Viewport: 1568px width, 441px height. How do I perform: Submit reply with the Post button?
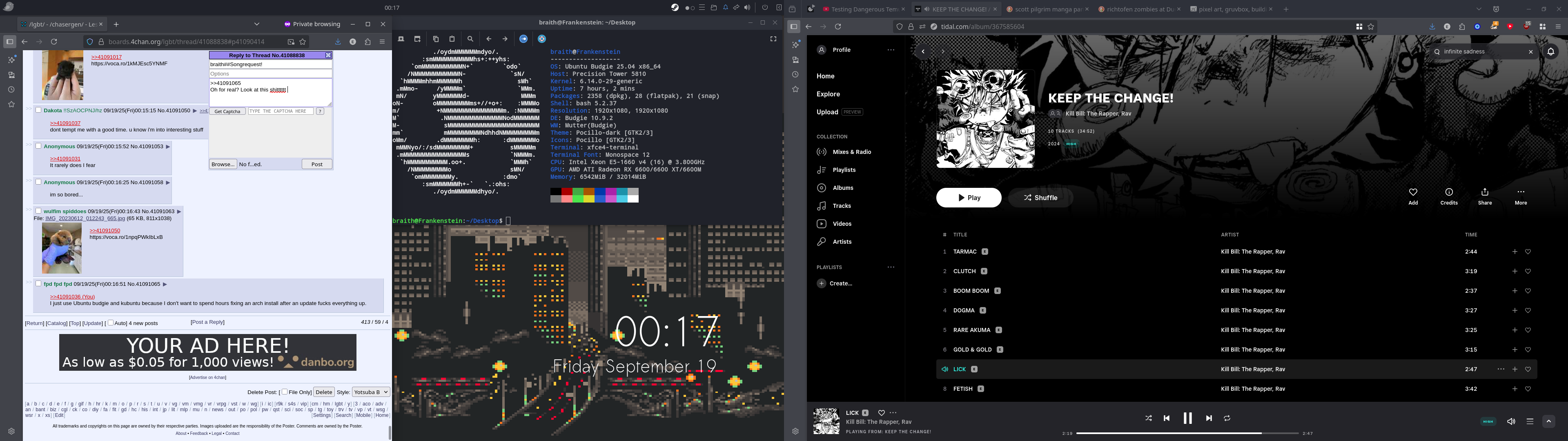coord(316,165)
